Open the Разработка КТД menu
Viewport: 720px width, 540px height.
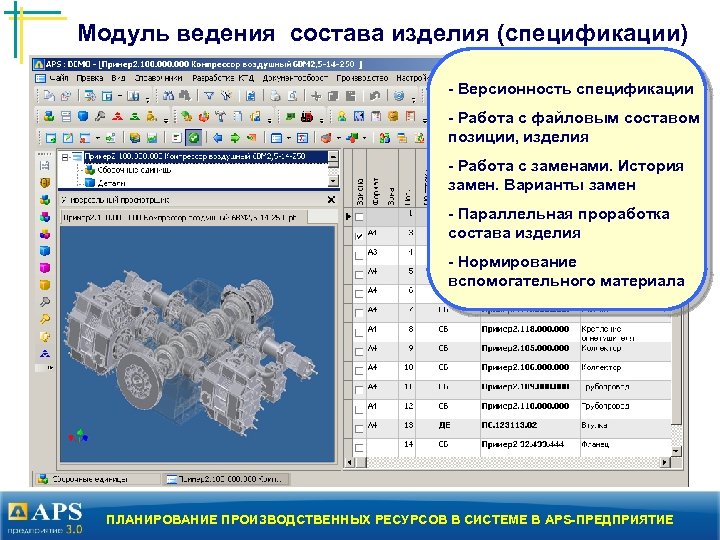[x=223, y=78]
